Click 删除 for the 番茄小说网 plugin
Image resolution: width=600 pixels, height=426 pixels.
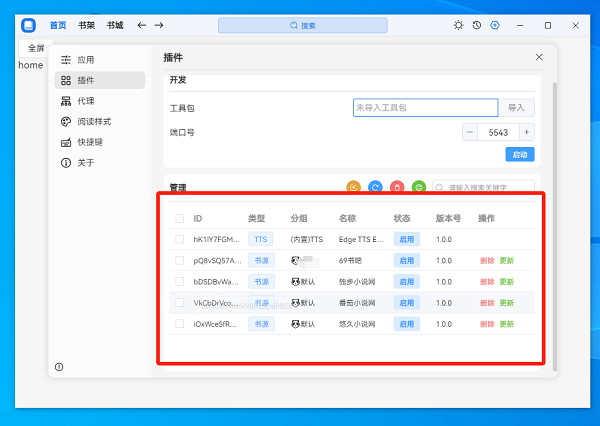[x=487, y=303]
